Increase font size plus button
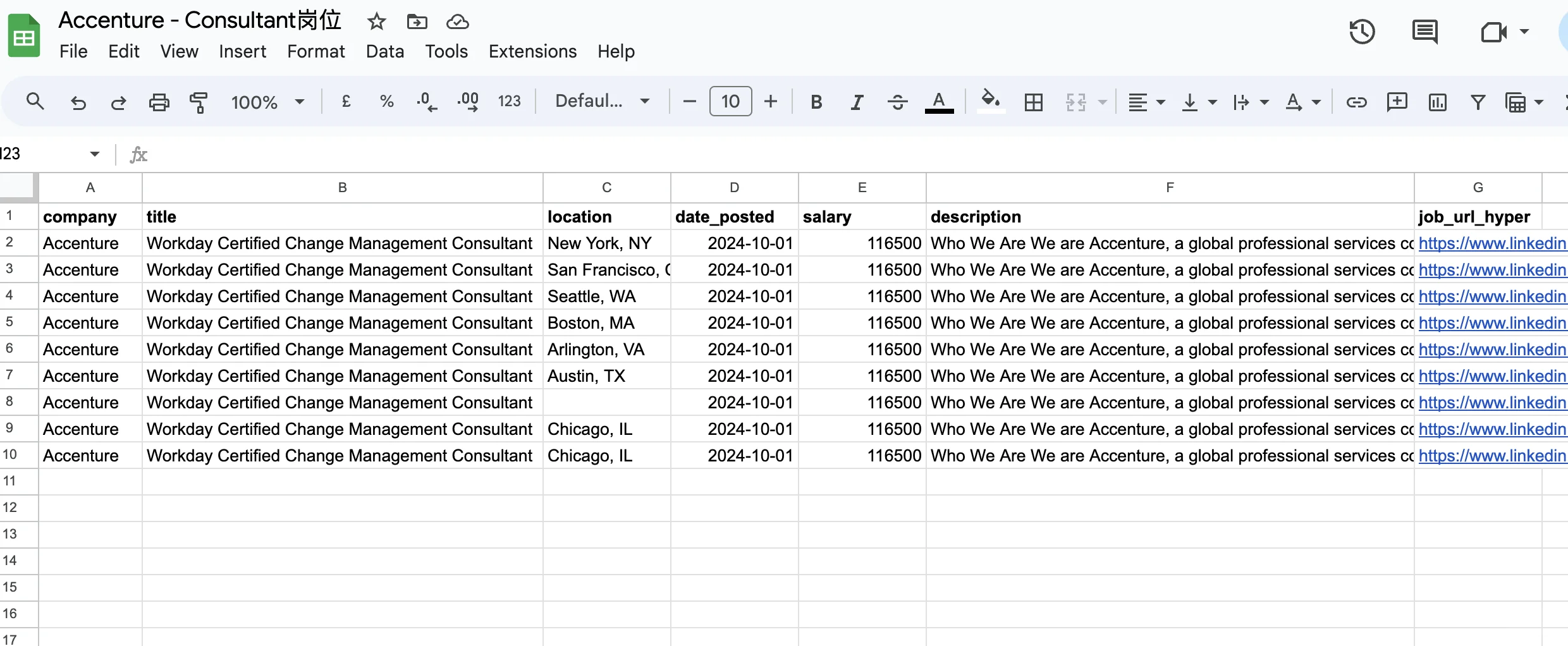 tap(770, 101)
